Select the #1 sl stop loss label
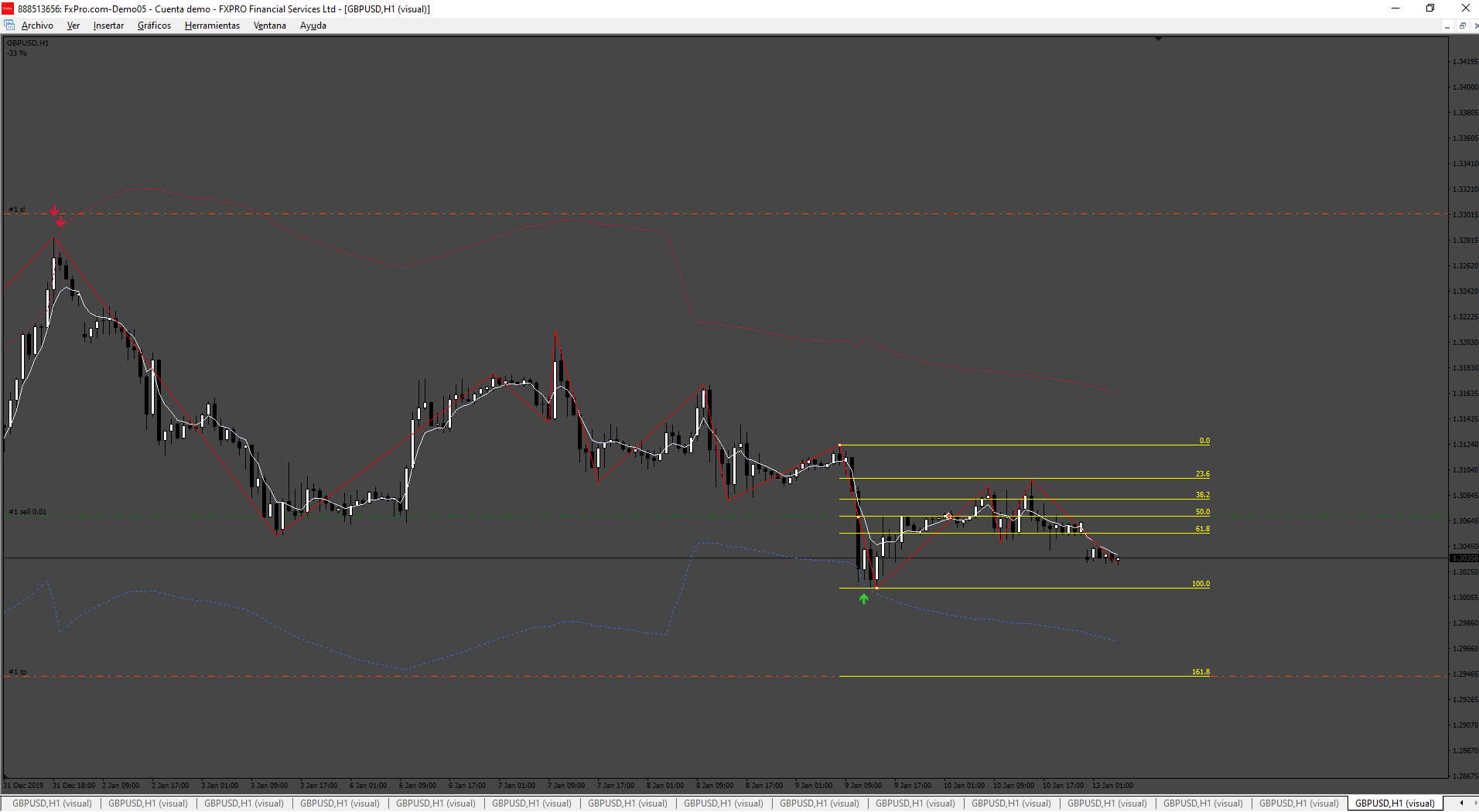Image resolution: width=1479 pixels, height=812 pixels. pyautogui.click(x=16, y=210)
